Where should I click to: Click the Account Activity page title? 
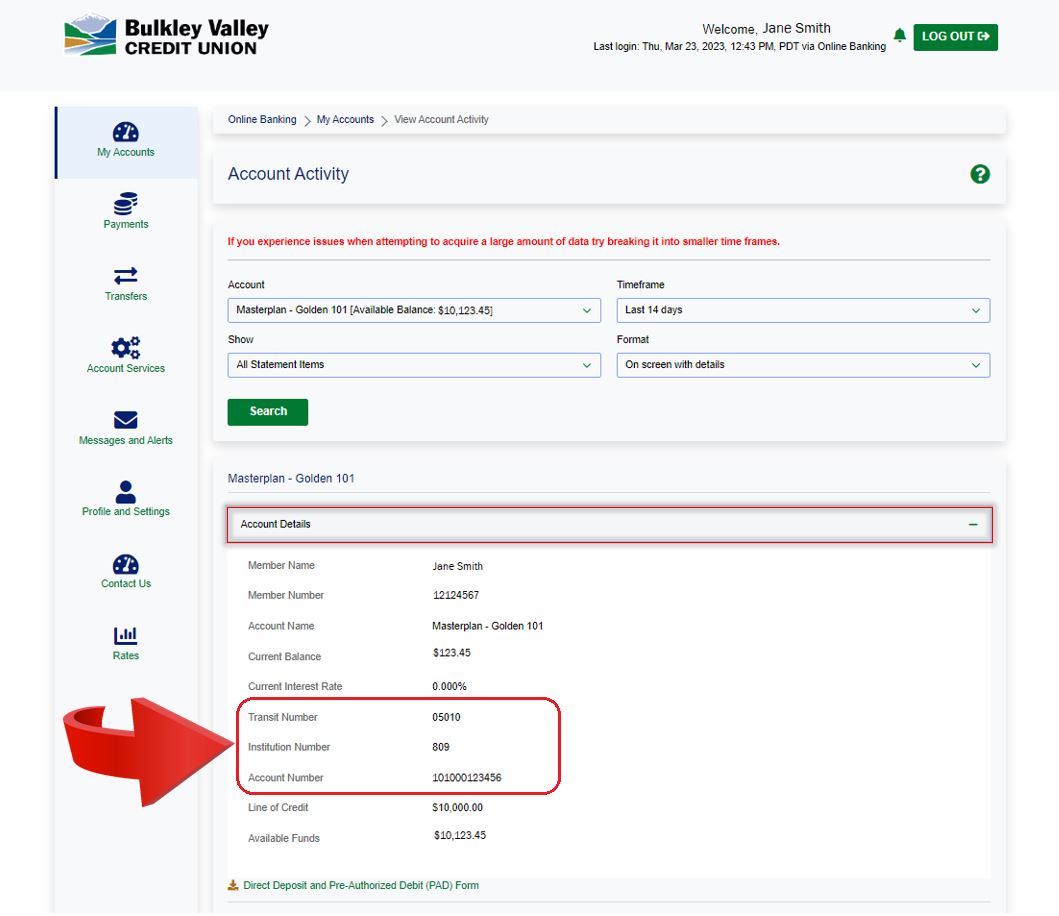click(x=288, y=174)
